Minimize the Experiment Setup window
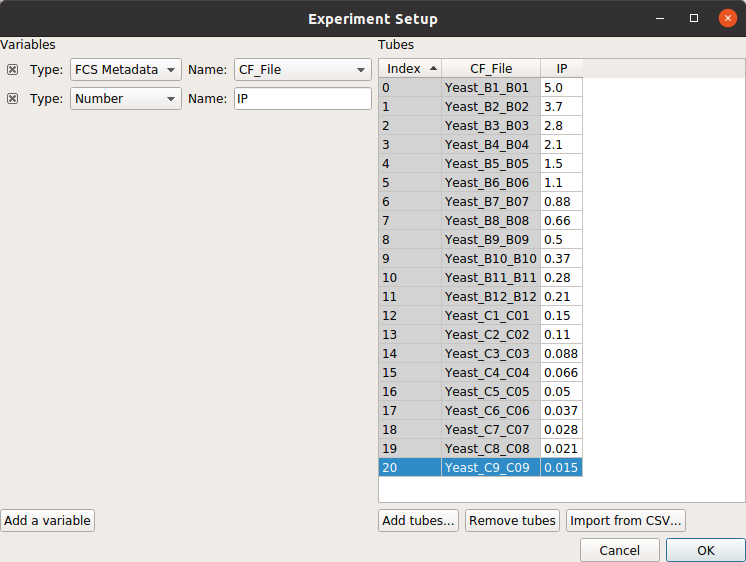The width and height of the screenshot is (746, 562). point(660,19)
